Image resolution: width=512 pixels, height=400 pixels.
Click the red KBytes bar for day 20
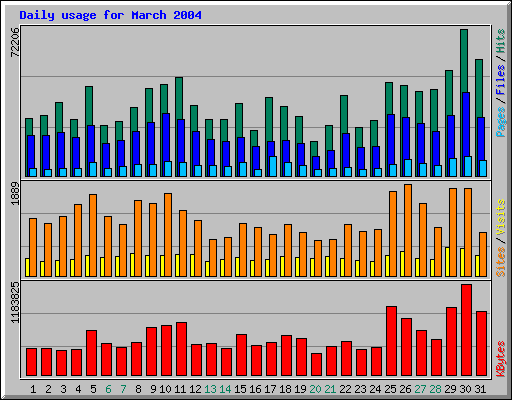pos(316,365)
